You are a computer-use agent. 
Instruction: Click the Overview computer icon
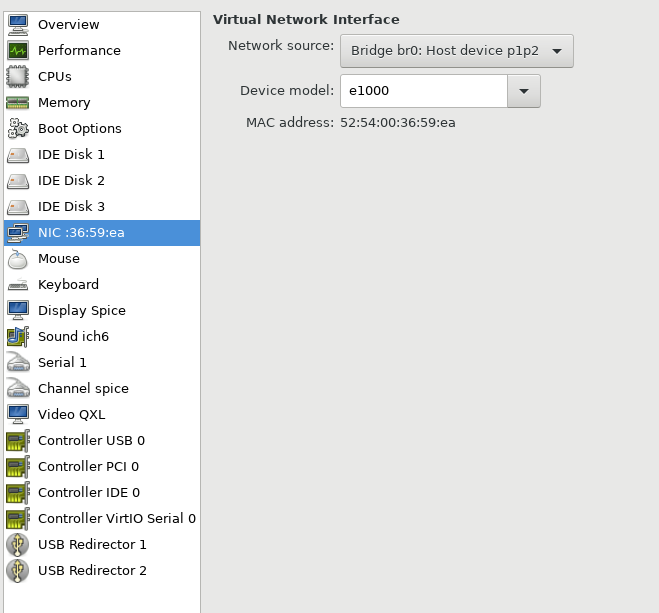[x=18, y=24]
